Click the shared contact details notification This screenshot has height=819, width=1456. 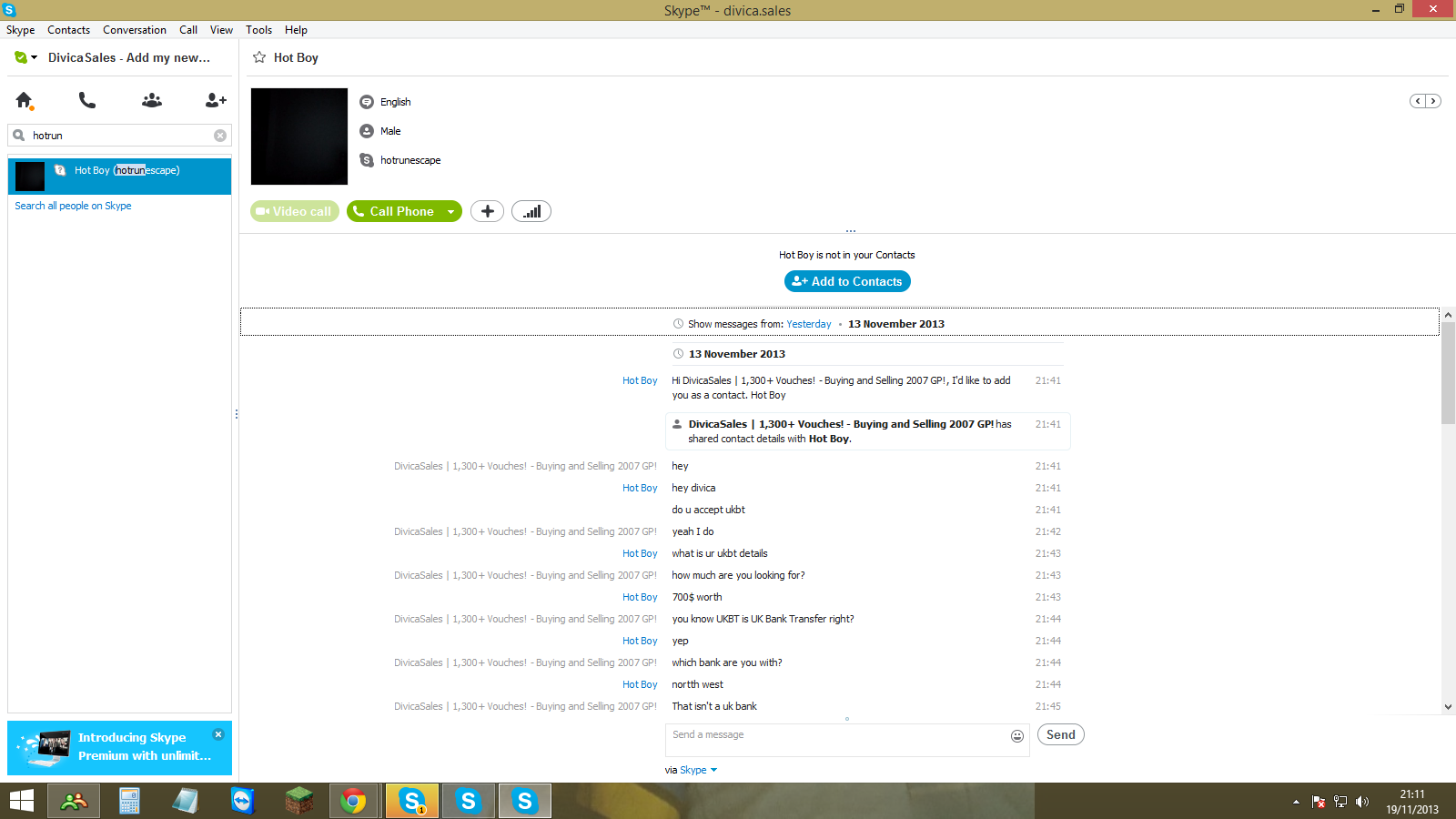click(x=868, y=431)
